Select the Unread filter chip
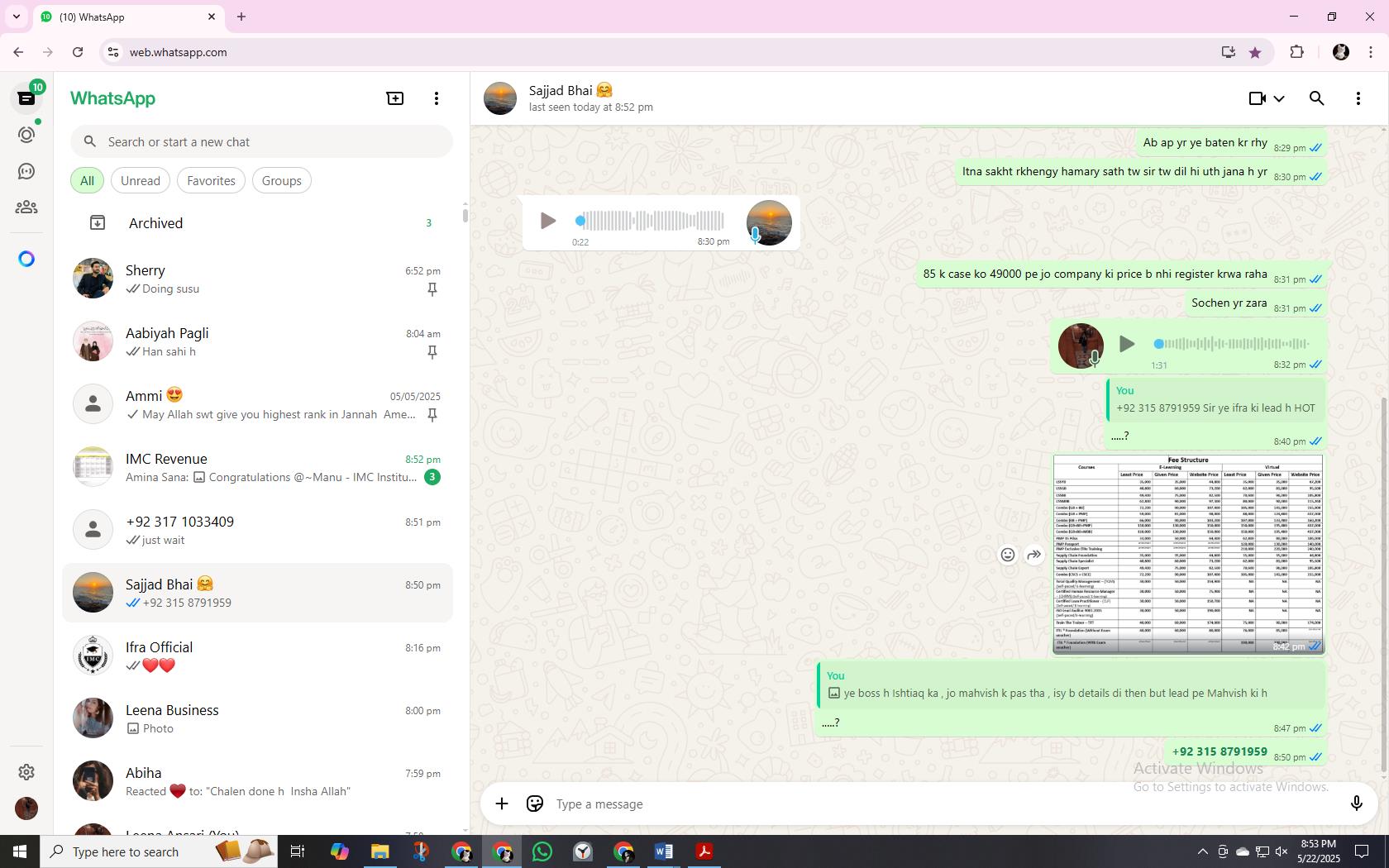This screenshot has width=1389, height=868. [x=141, y=180]
